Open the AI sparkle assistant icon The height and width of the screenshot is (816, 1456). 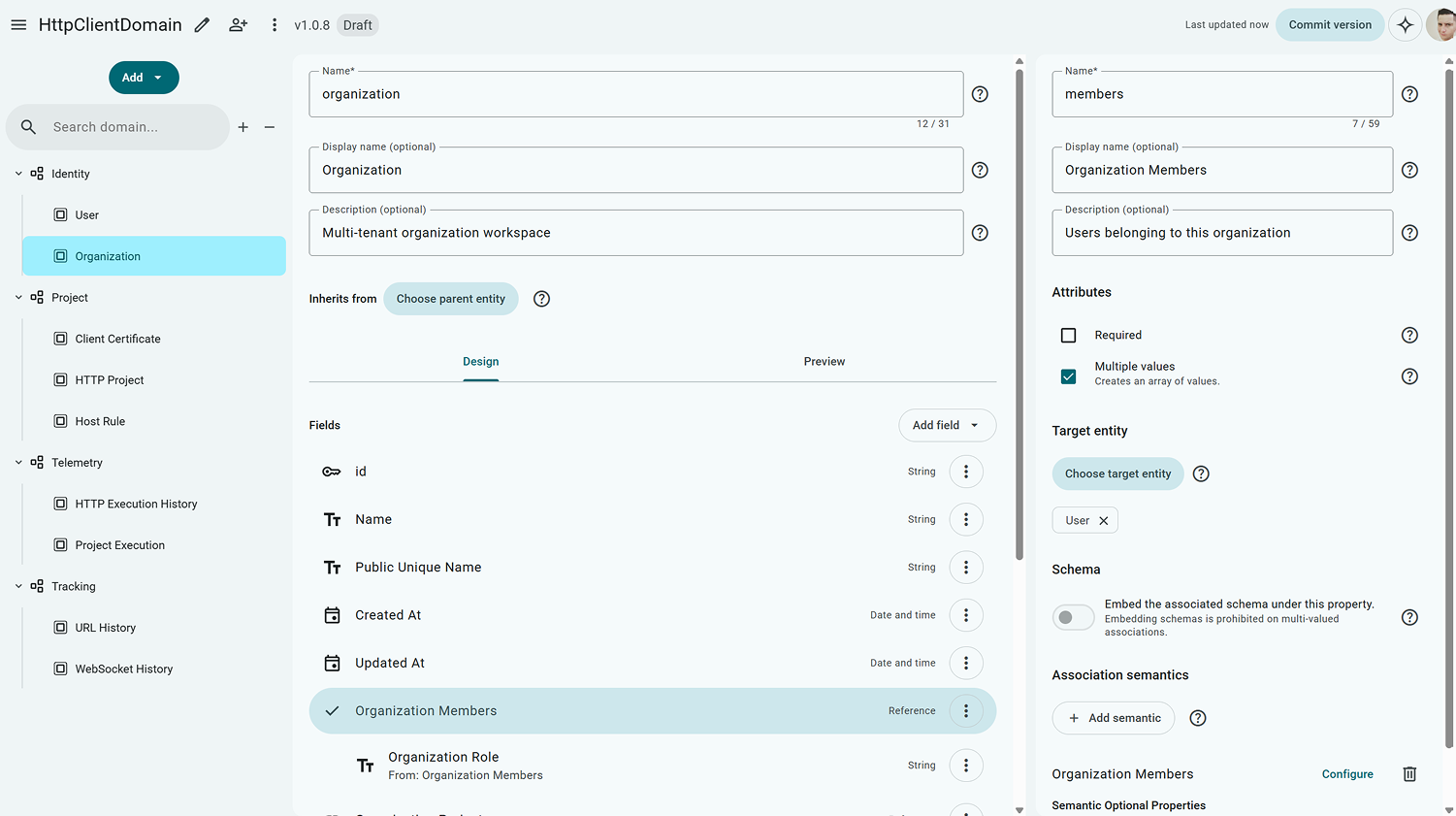tap(1405, 25)
